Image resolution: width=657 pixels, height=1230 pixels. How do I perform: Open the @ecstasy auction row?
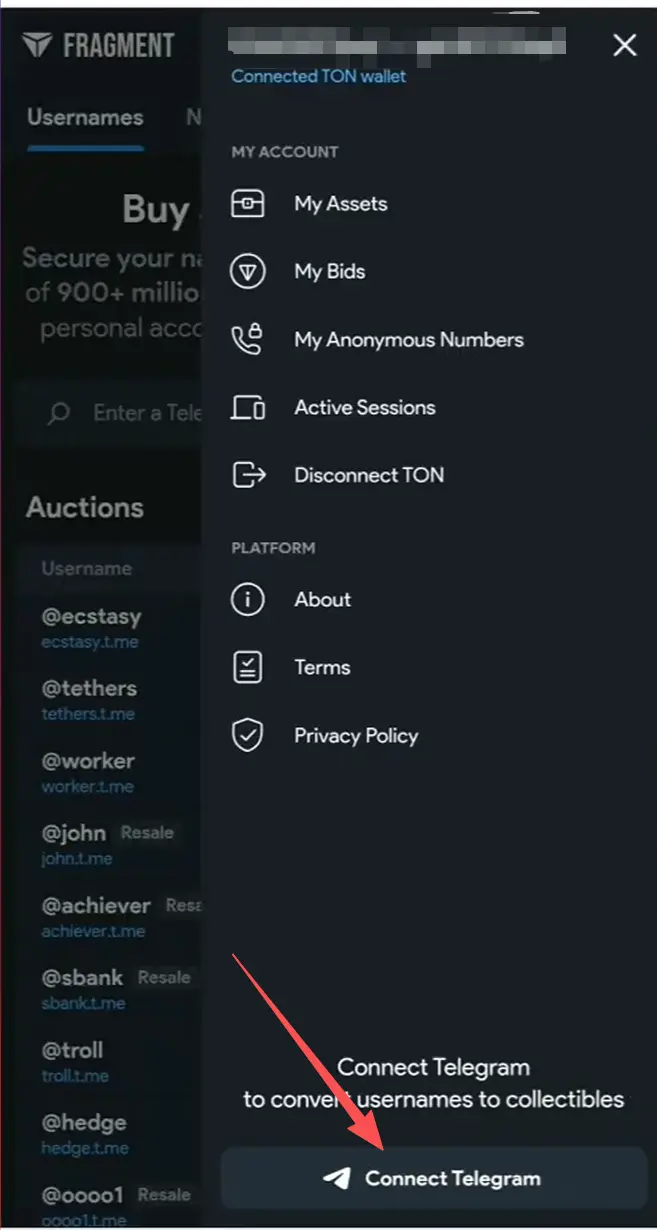[x=91, y=616]
